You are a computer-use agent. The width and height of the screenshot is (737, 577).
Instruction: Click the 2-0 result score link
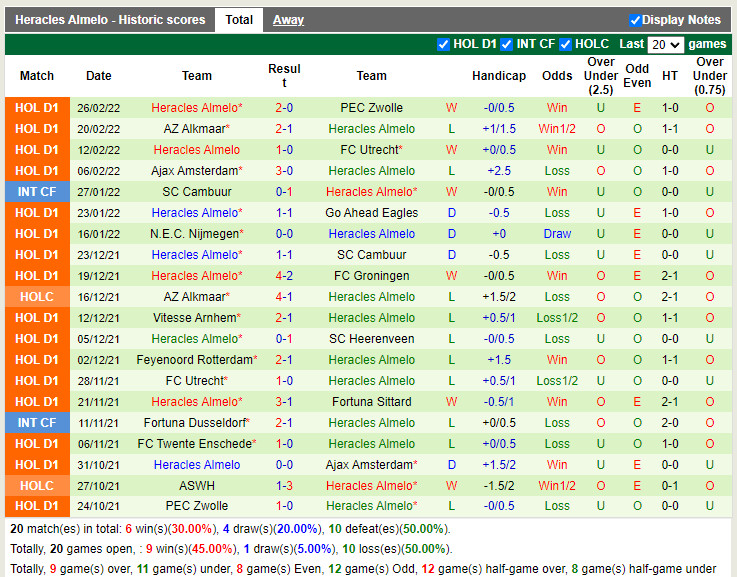[284, 108]
